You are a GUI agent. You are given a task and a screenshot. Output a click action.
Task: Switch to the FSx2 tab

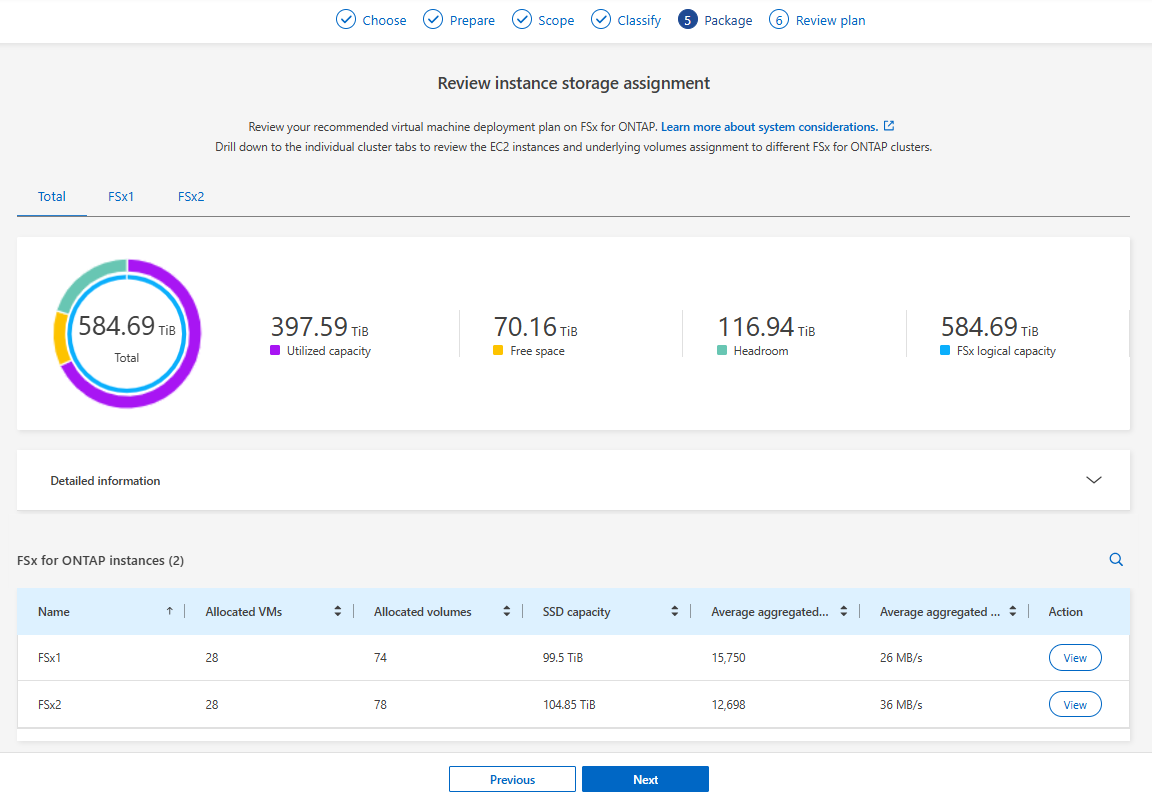pyautogui.click(x=191, y=197)
